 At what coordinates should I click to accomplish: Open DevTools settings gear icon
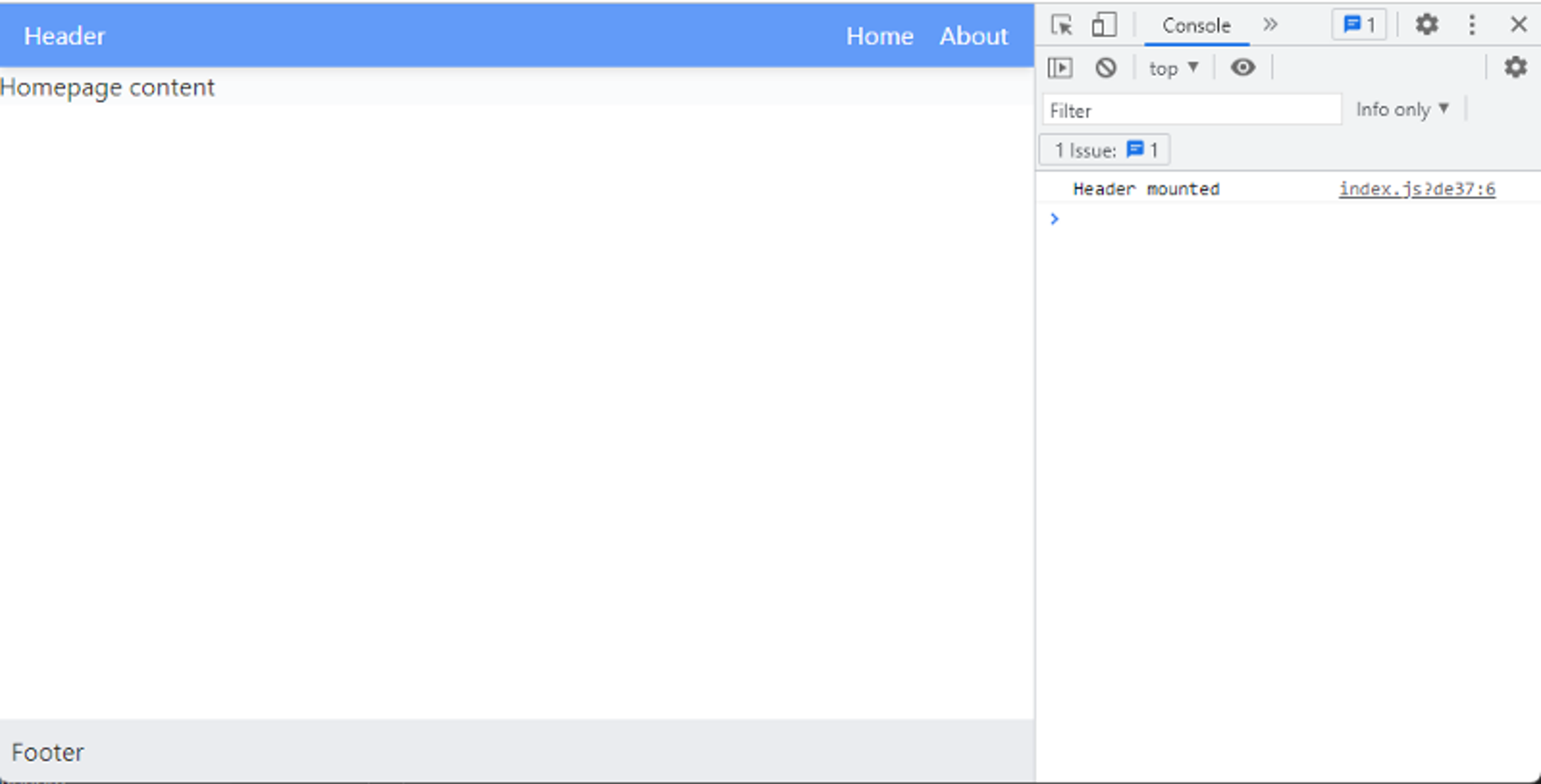(1427, 24)
